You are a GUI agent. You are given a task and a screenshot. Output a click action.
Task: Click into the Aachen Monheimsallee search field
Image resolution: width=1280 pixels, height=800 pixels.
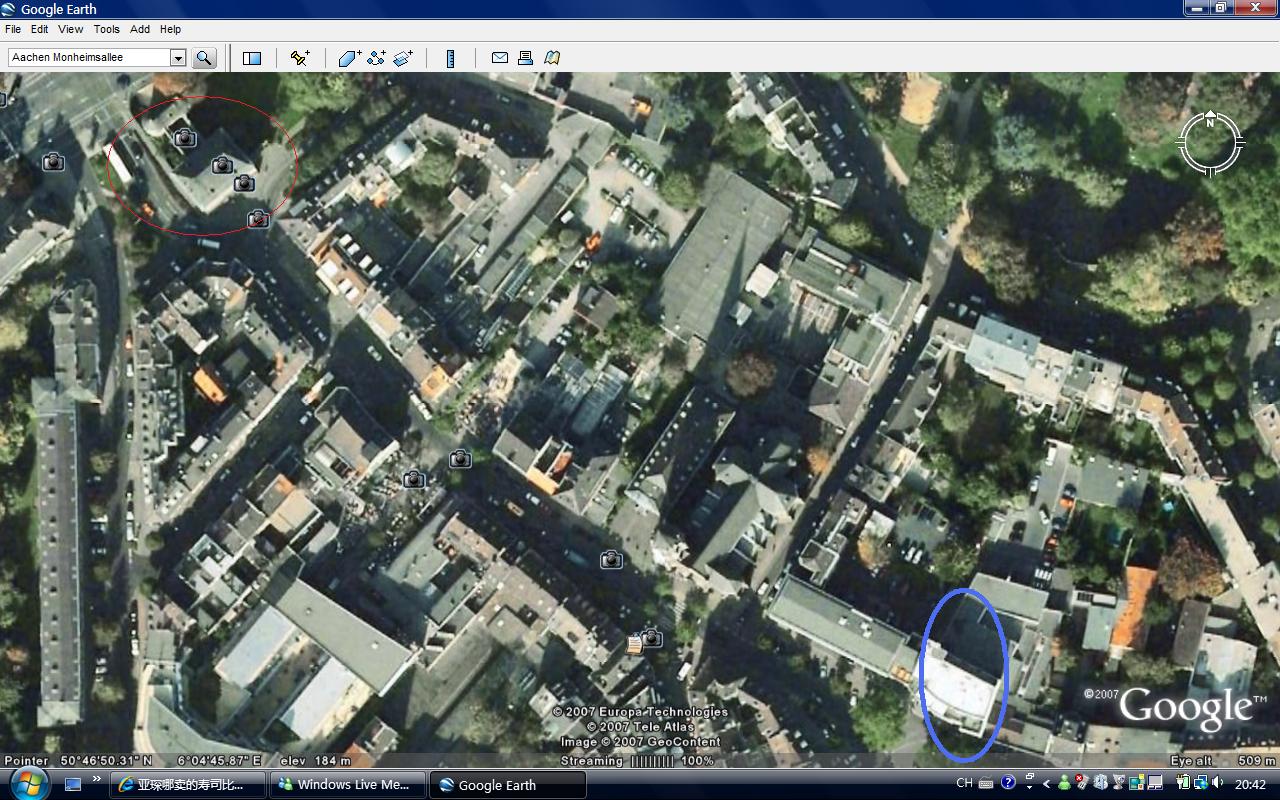coord(89,58)
